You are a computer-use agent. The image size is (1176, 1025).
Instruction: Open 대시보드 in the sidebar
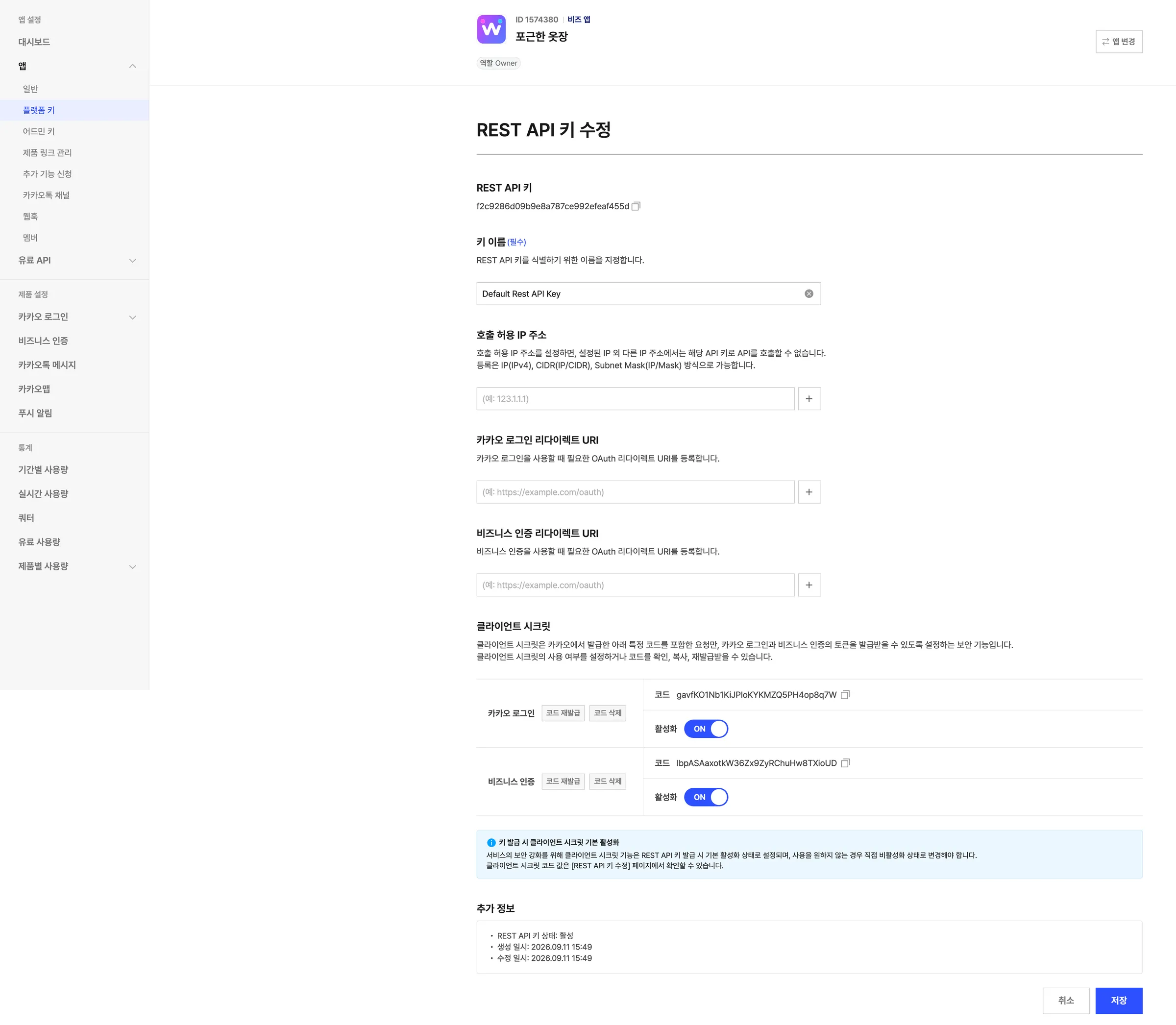coord(34,42)
